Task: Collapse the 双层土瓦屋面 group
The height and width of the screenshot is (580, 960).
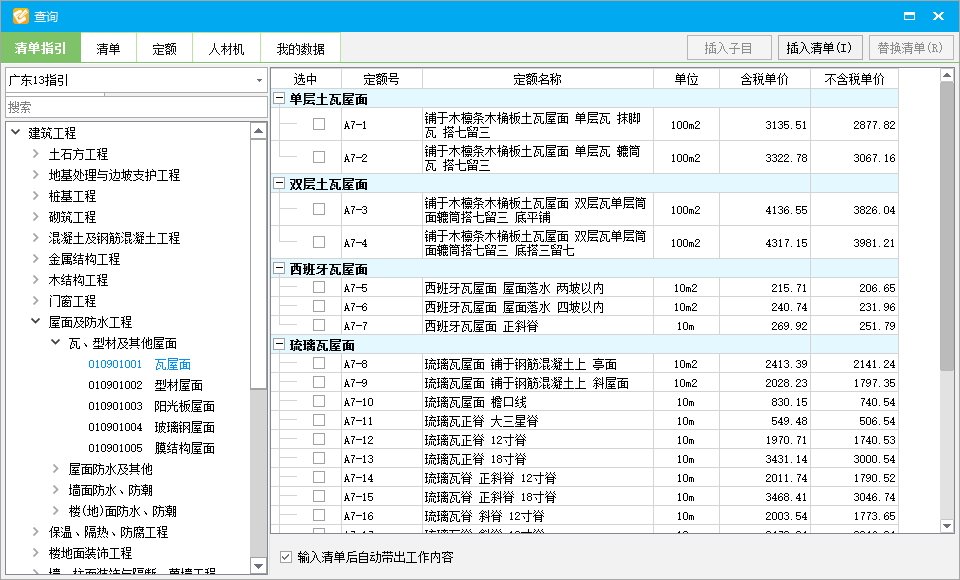Action: pyautogui.click(x=279, y=183)
